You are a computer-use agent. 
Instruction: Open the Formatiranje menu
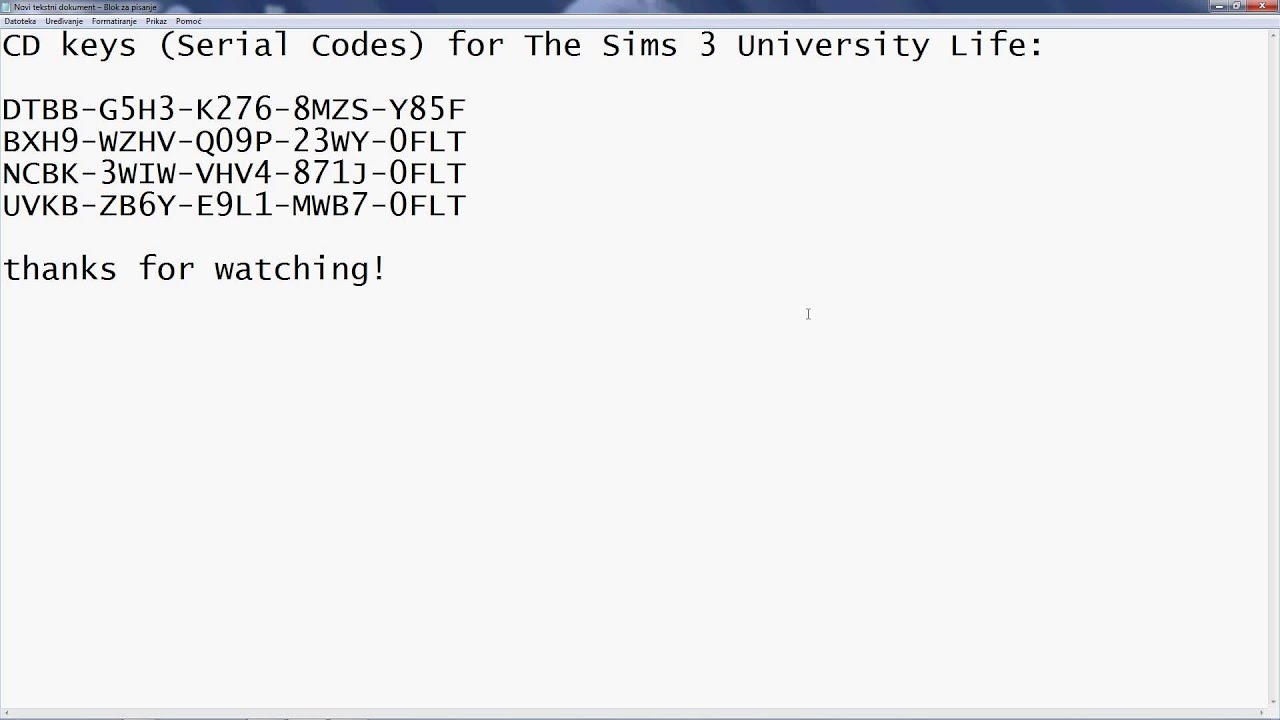click(114, 21)
